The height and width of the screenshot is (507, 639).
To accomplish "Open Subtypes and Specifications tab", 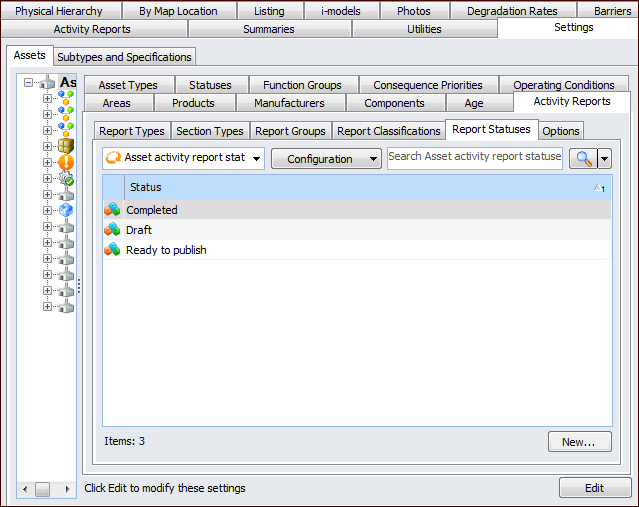I will (125, 57).
